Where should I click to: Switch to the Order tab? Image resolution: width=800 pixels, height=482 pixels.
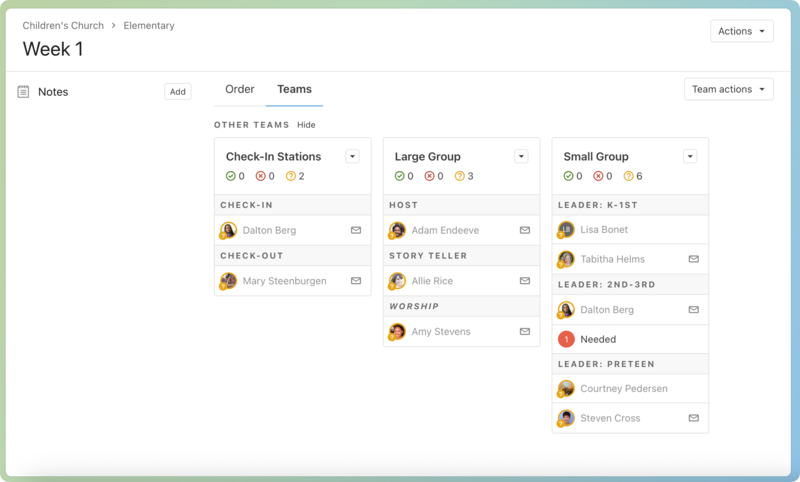click(240, 90)
